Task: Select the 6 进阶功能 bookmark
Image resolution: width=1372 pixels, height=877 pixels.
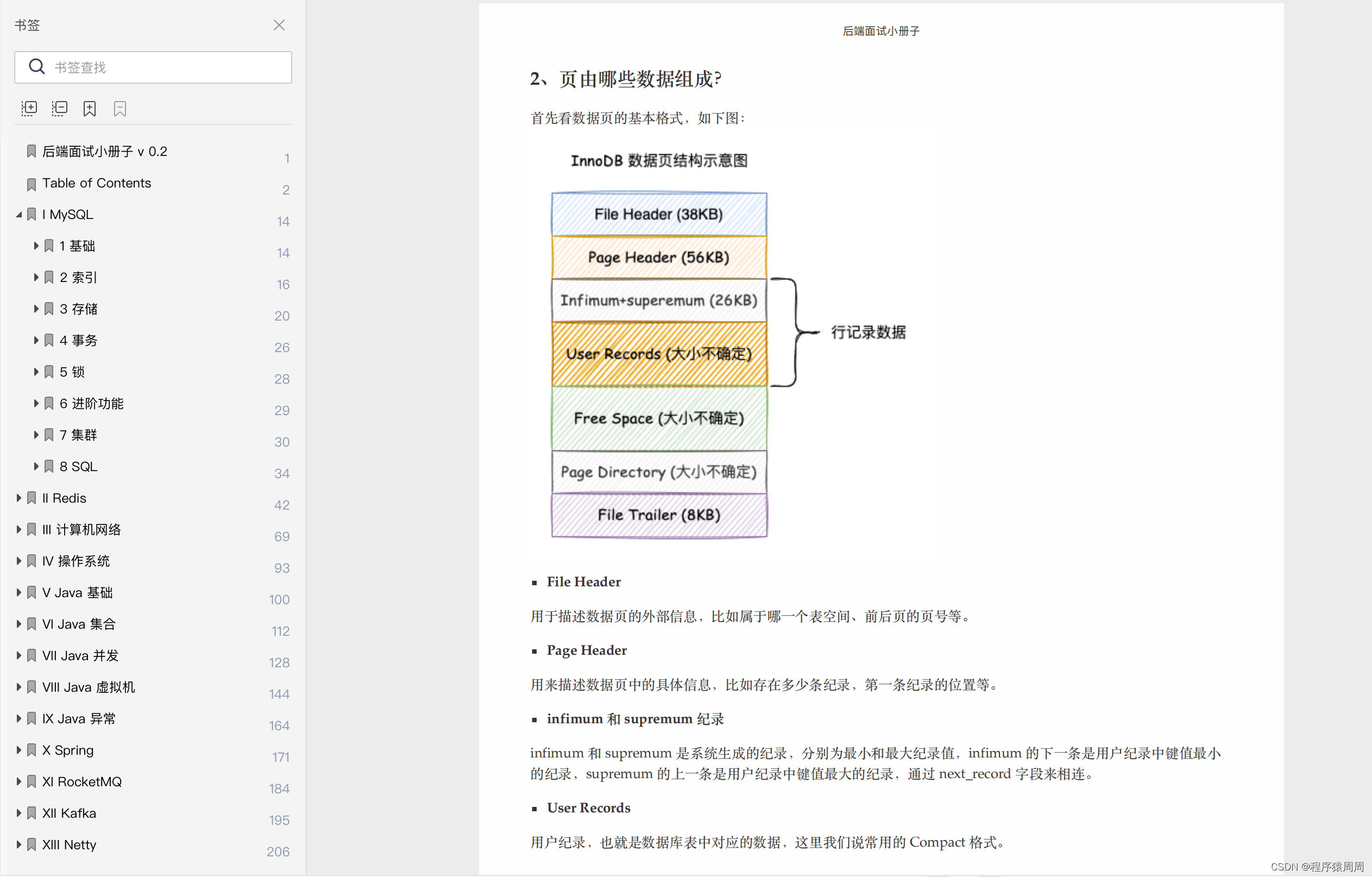Action: click(91, 404)
